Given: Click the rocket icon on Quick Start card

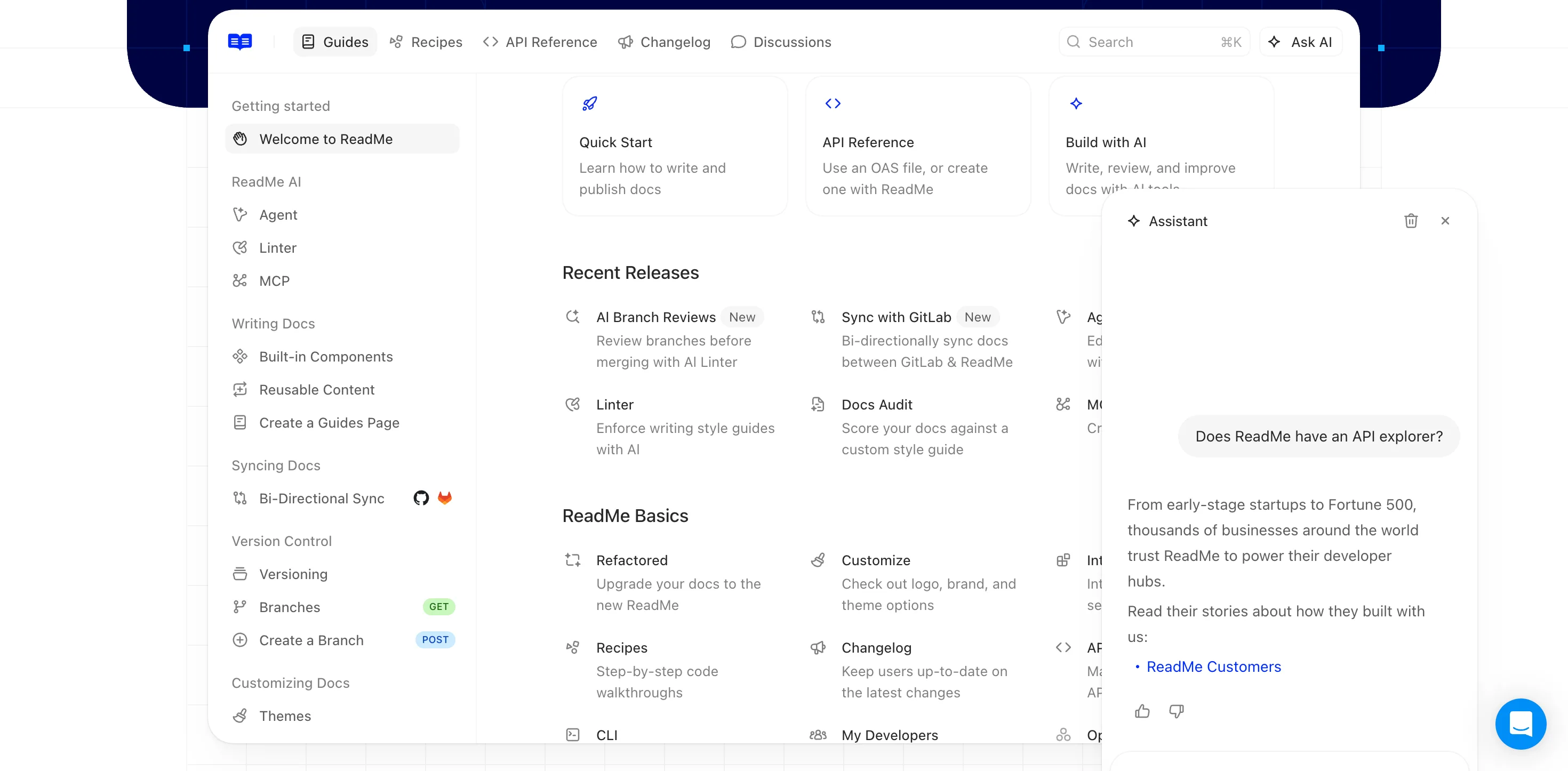Looking at the screenshot, I should (x=589, y=103).
